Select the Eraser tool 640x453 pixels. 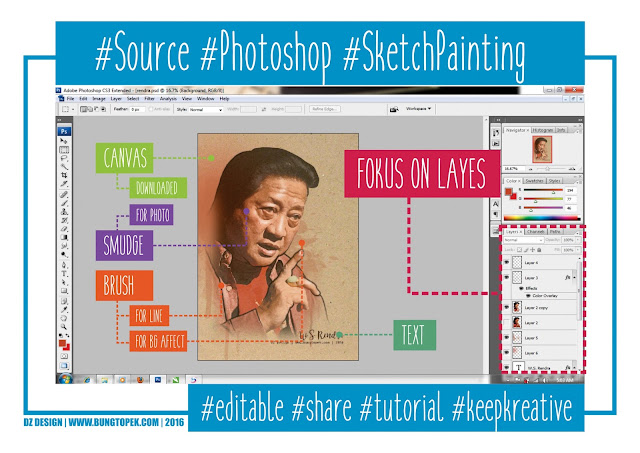pyautogui.click(x=64, y=229)
